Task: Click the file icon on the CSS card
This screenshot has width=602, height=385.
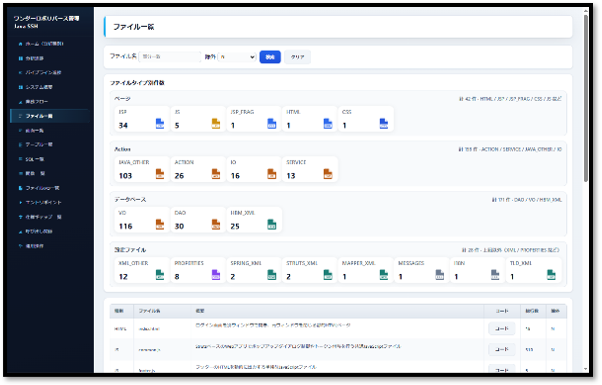Action: (384, 124)
